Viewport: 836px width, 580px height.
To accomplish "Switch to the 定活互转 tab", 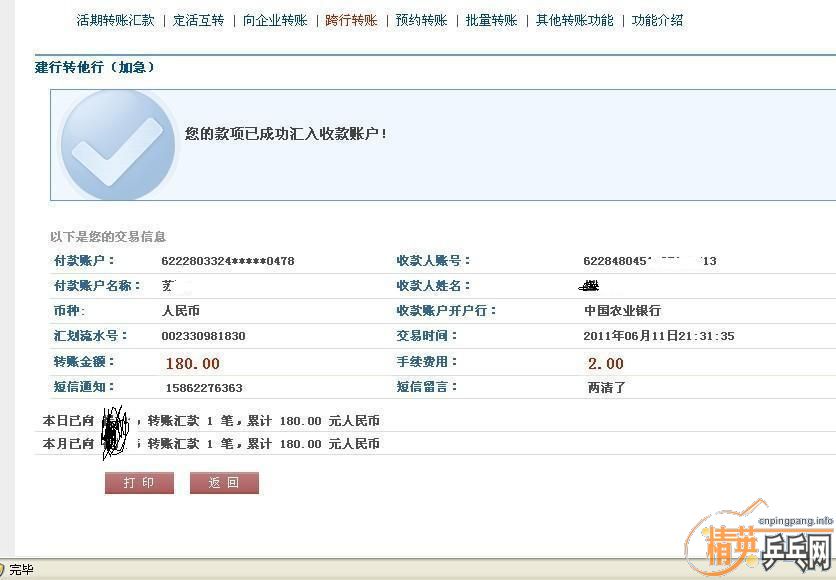I will [x=198, y=20].
